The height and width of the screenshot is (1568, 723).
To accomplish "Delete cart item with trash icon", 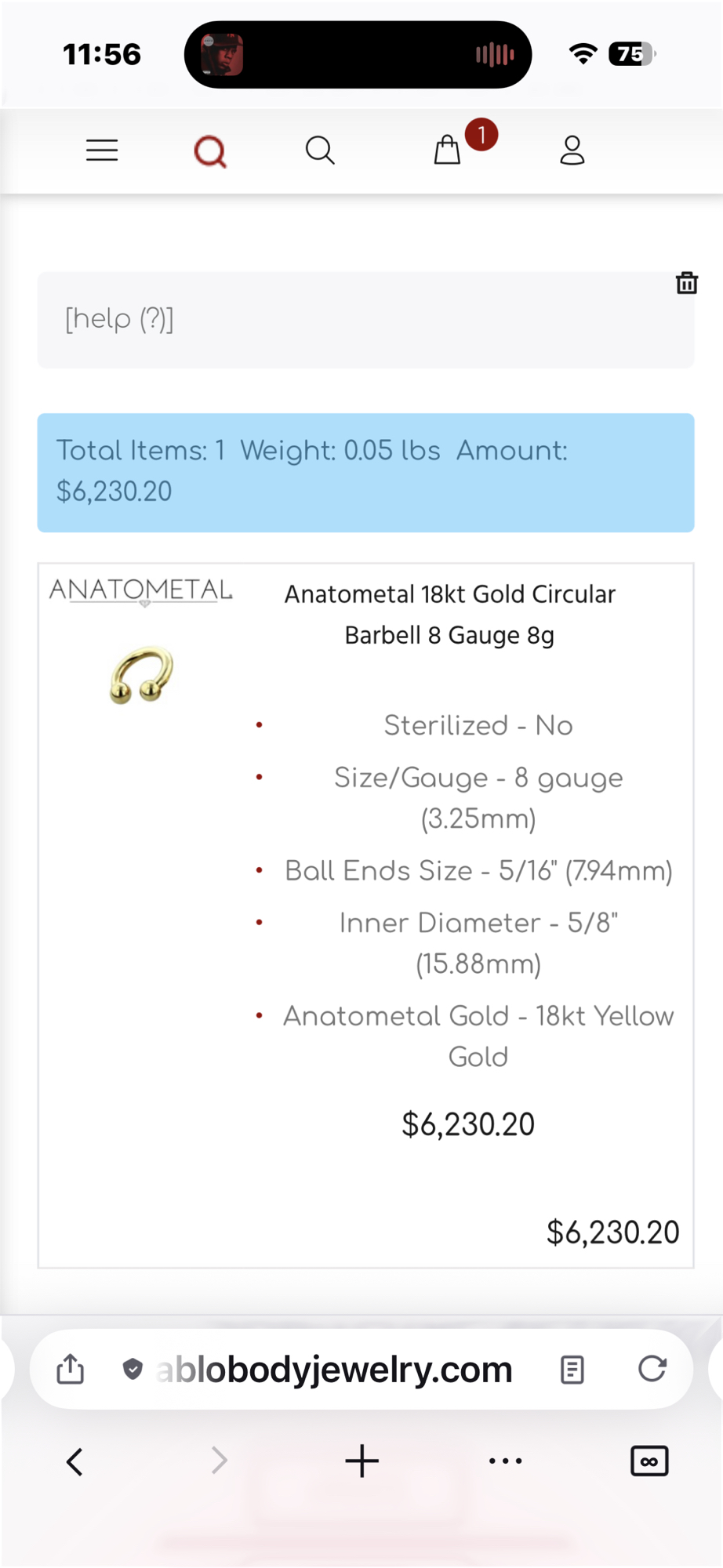I will pos(687,283).
